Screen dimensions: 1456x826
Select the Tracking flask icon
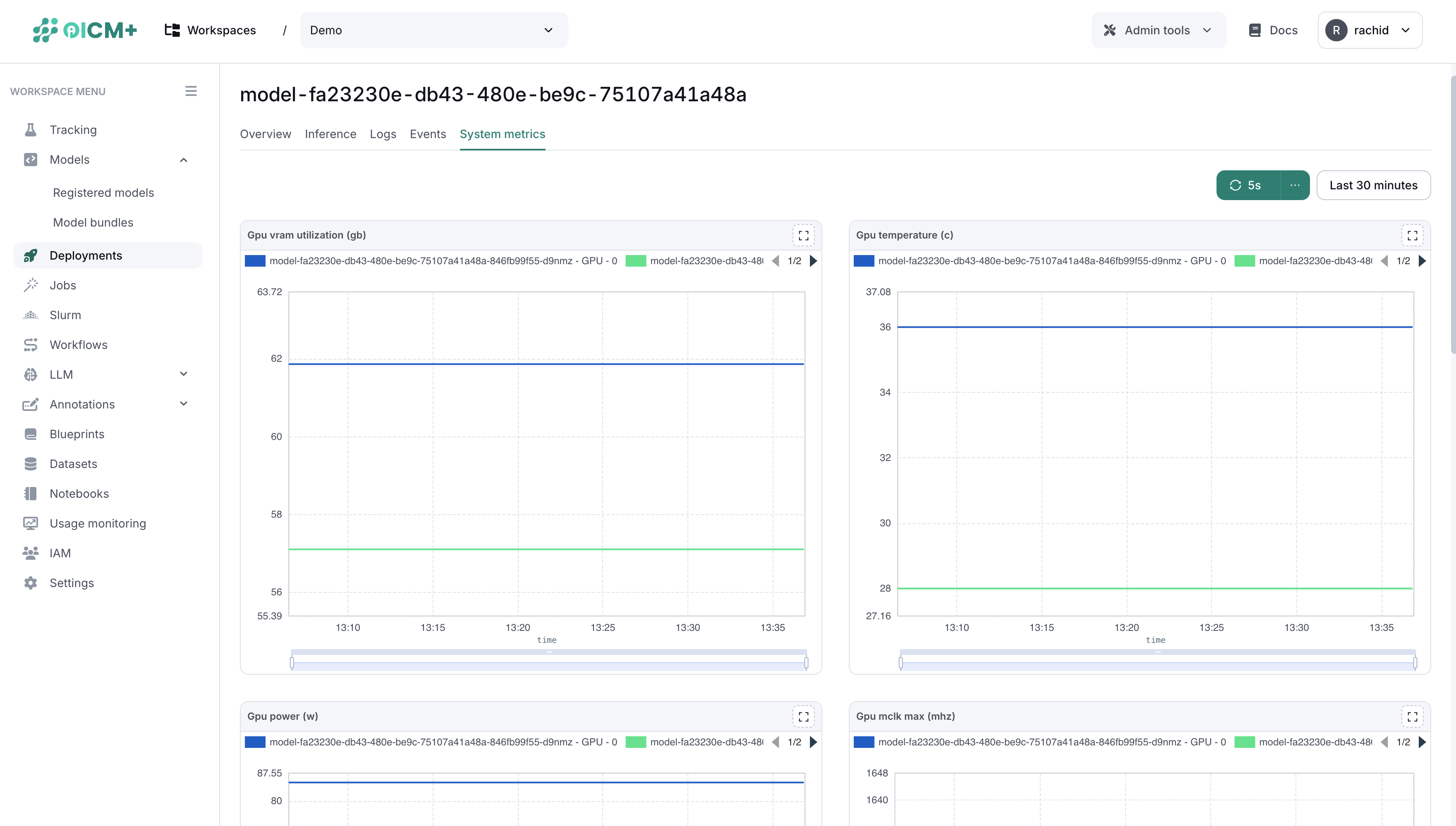[31, 129]
